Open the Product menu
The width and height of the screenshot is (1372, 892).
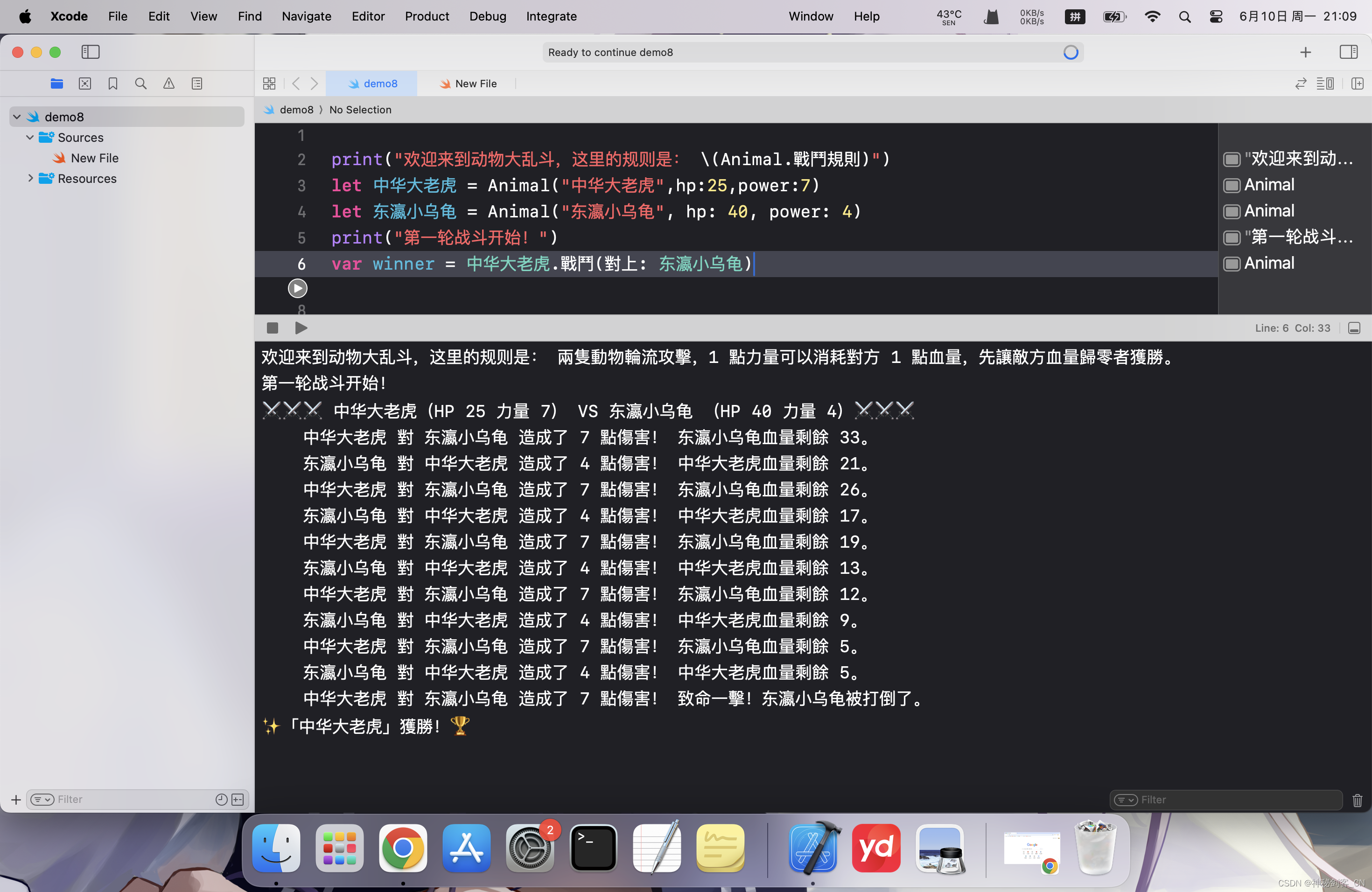click(427, 16)
